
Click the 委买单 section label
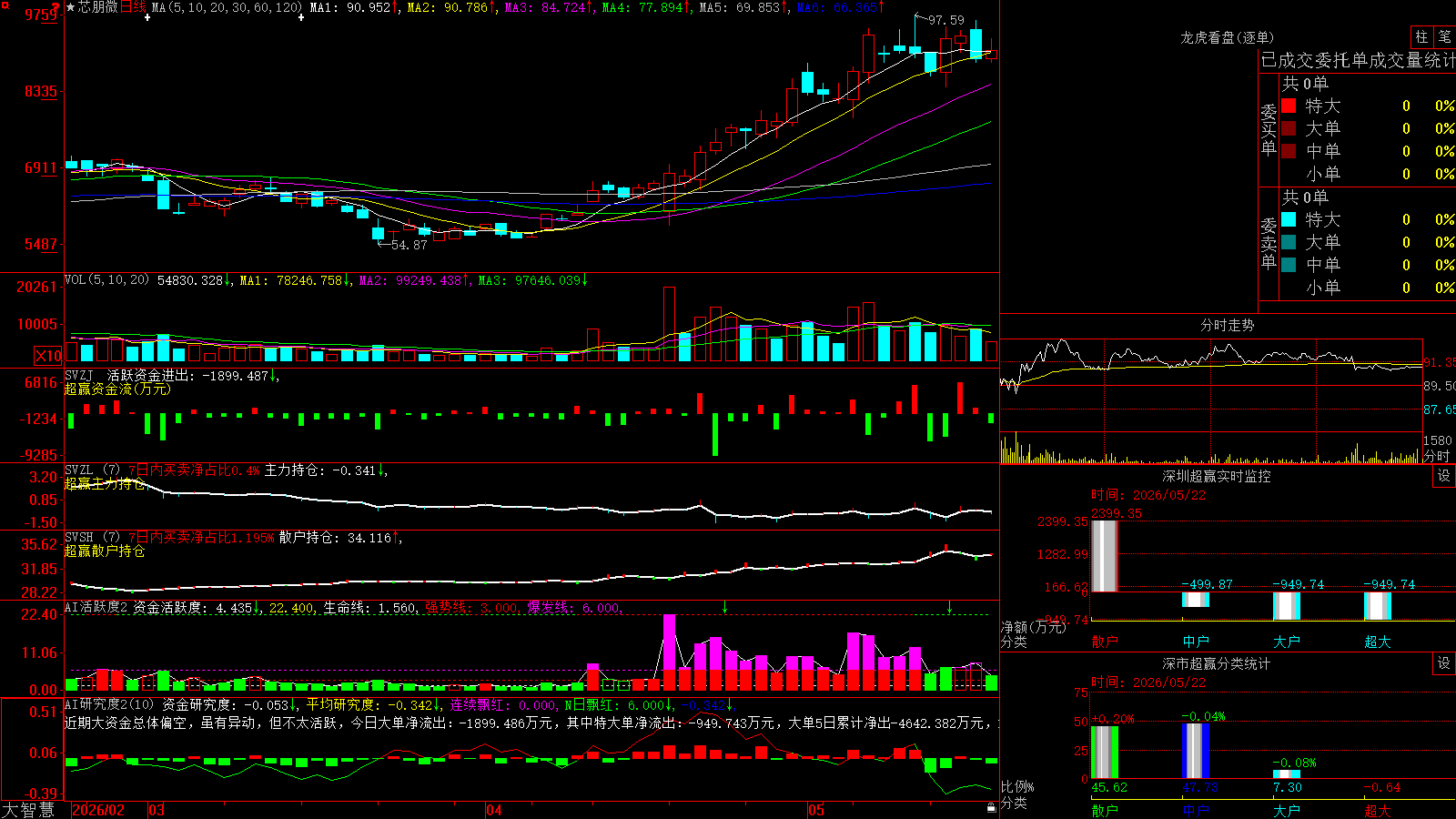pyautogui.click(x=1269, y=129)
